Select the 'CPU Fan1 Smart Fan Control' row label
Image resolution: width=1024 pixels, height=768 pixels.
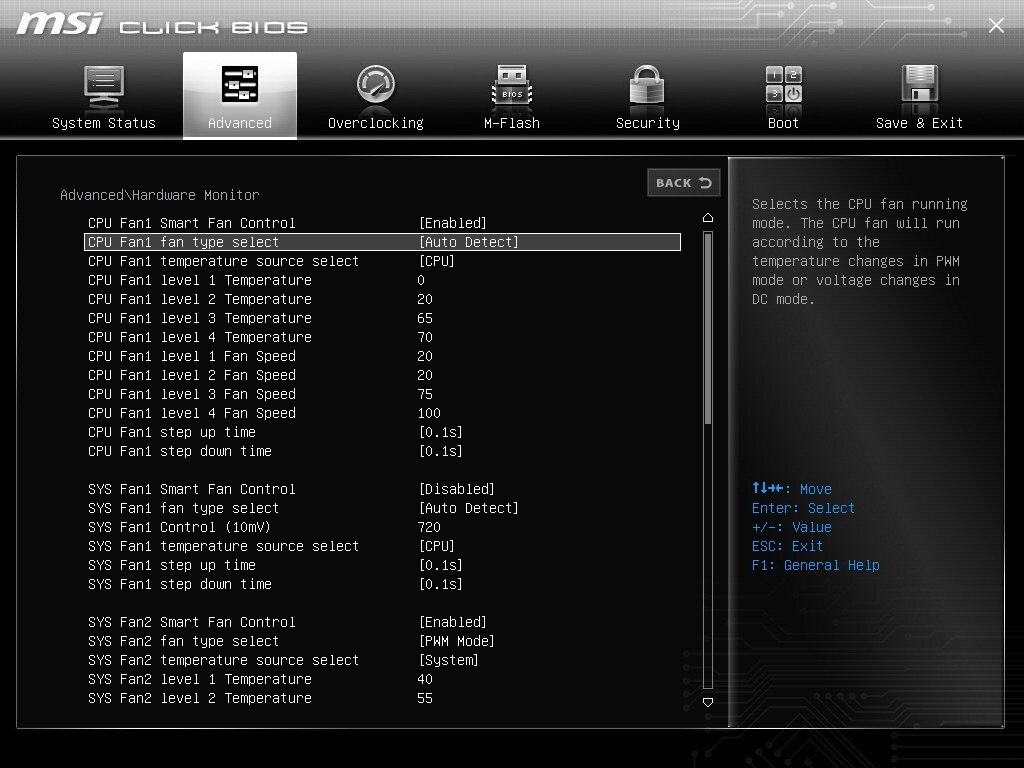pos(191,223)
